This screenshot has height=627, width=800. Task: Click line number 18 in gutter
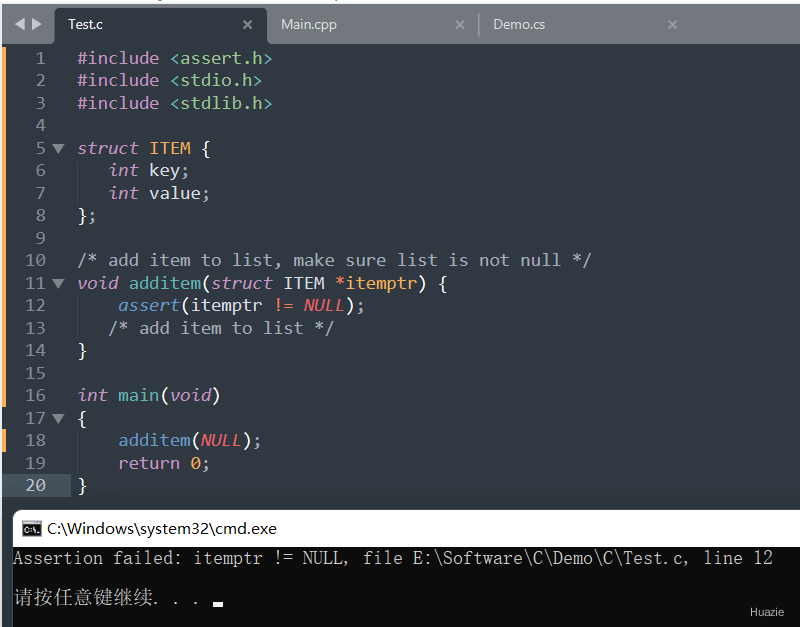[x=35, y=440]
